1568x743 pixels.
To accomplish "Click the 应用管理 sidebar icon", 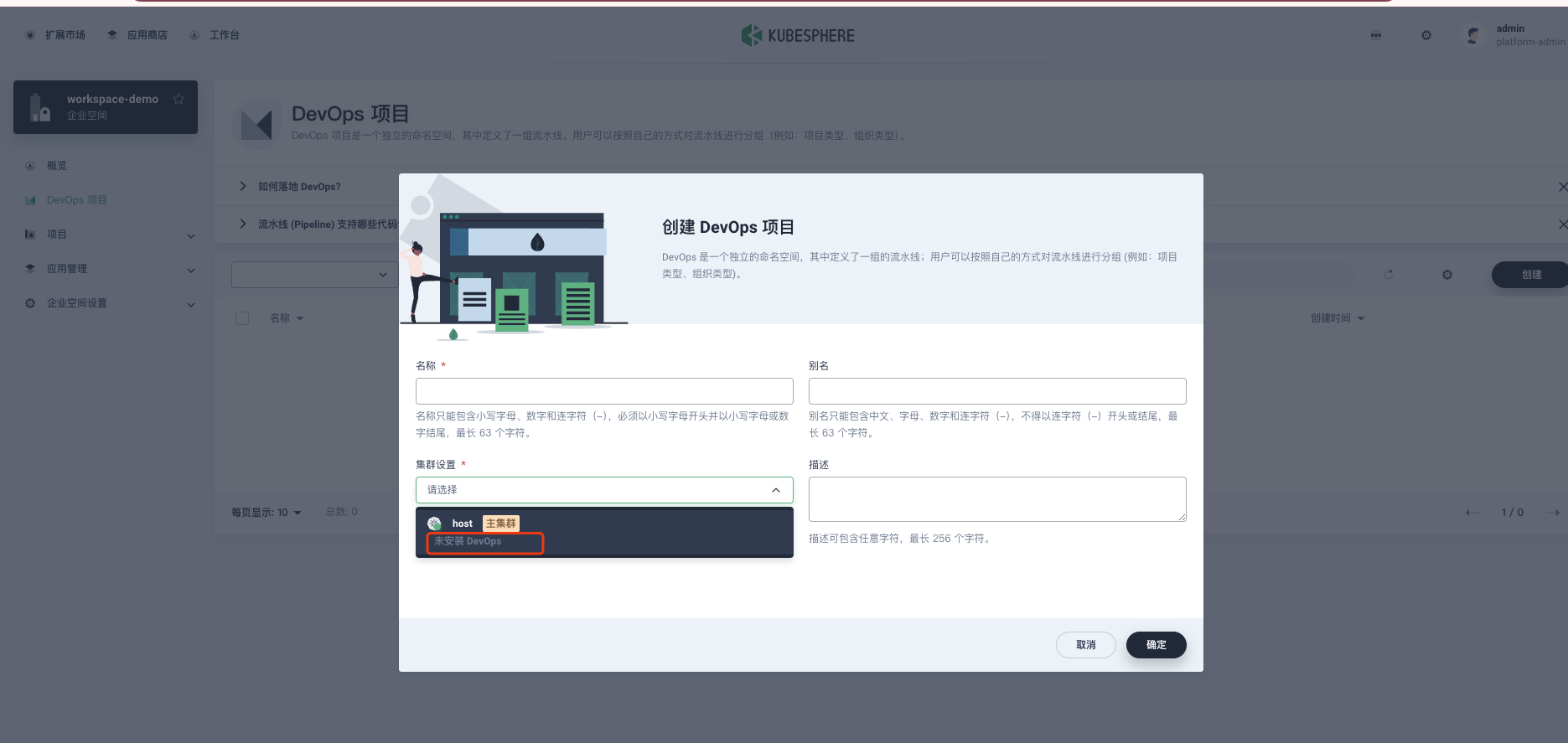I will click(30, 269).
